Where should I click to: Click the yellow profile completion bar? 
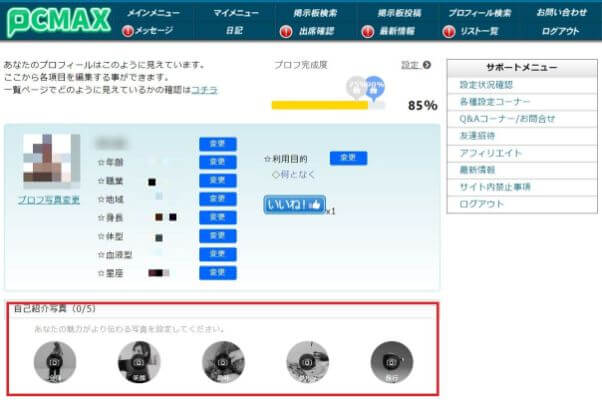[320, 105]
